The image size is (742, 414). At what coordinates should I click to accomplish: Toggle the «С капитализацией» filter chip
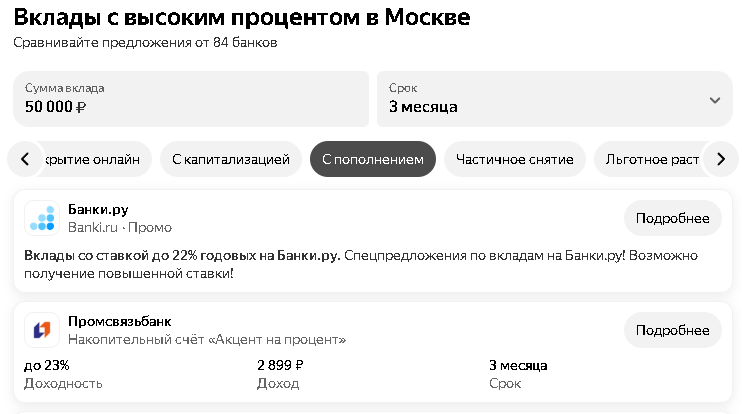click(231, 159)
